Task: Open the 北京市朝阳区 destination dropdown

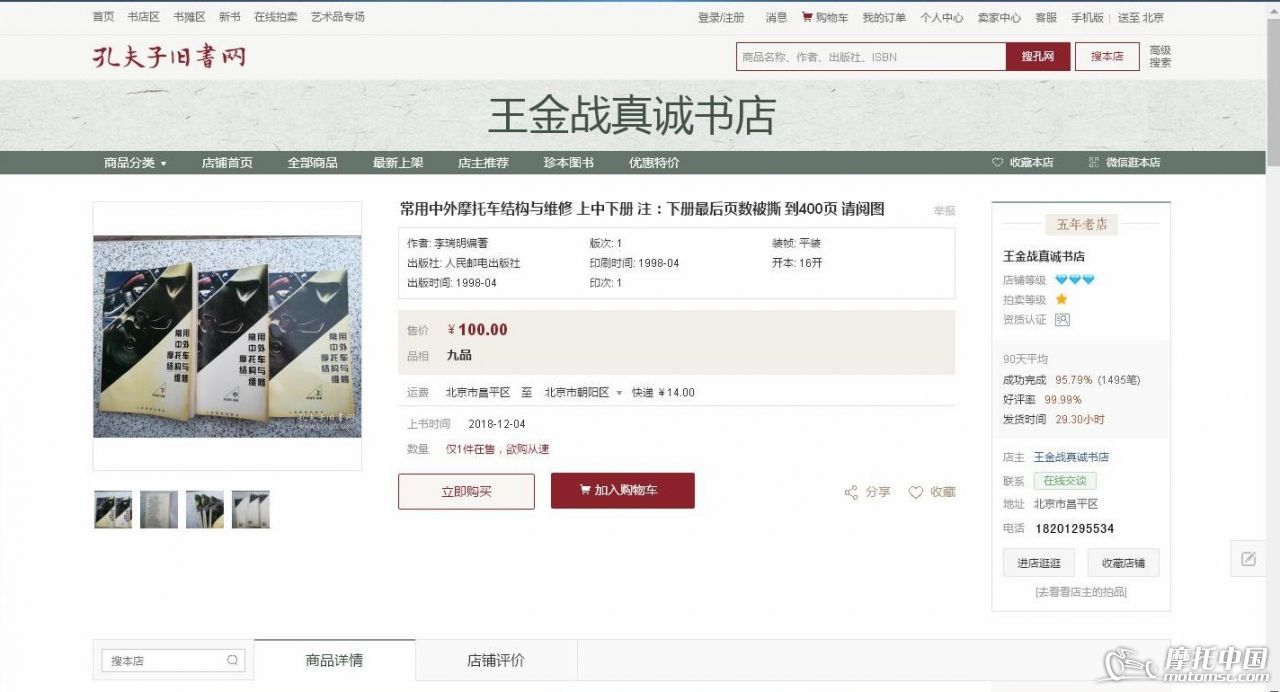Action: [583, 392]
